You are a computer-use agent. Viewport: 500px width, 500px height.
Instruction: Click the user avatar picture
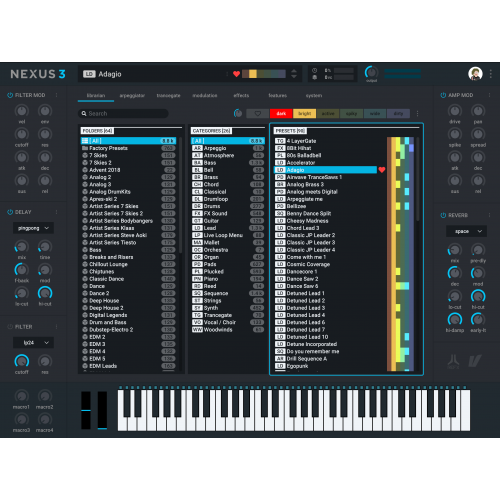tap(475, 74)
